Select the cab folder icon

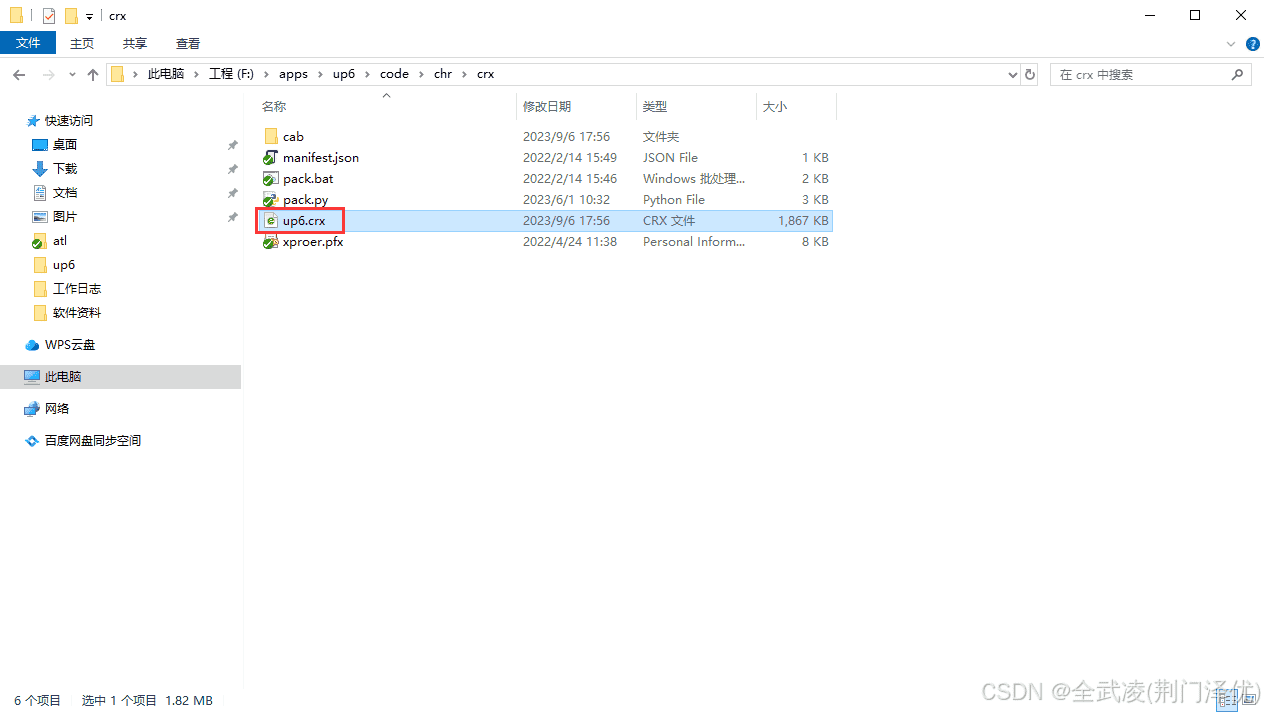270,137
